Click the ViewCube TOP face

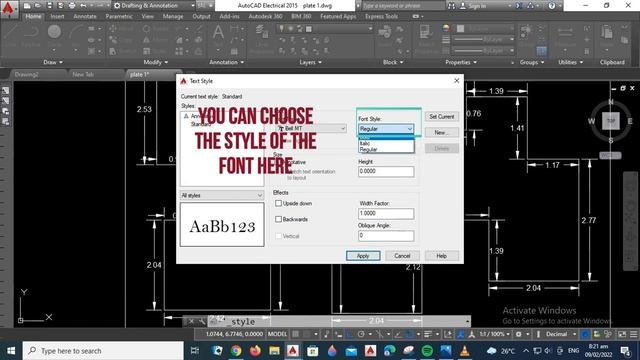click(611, 121)
